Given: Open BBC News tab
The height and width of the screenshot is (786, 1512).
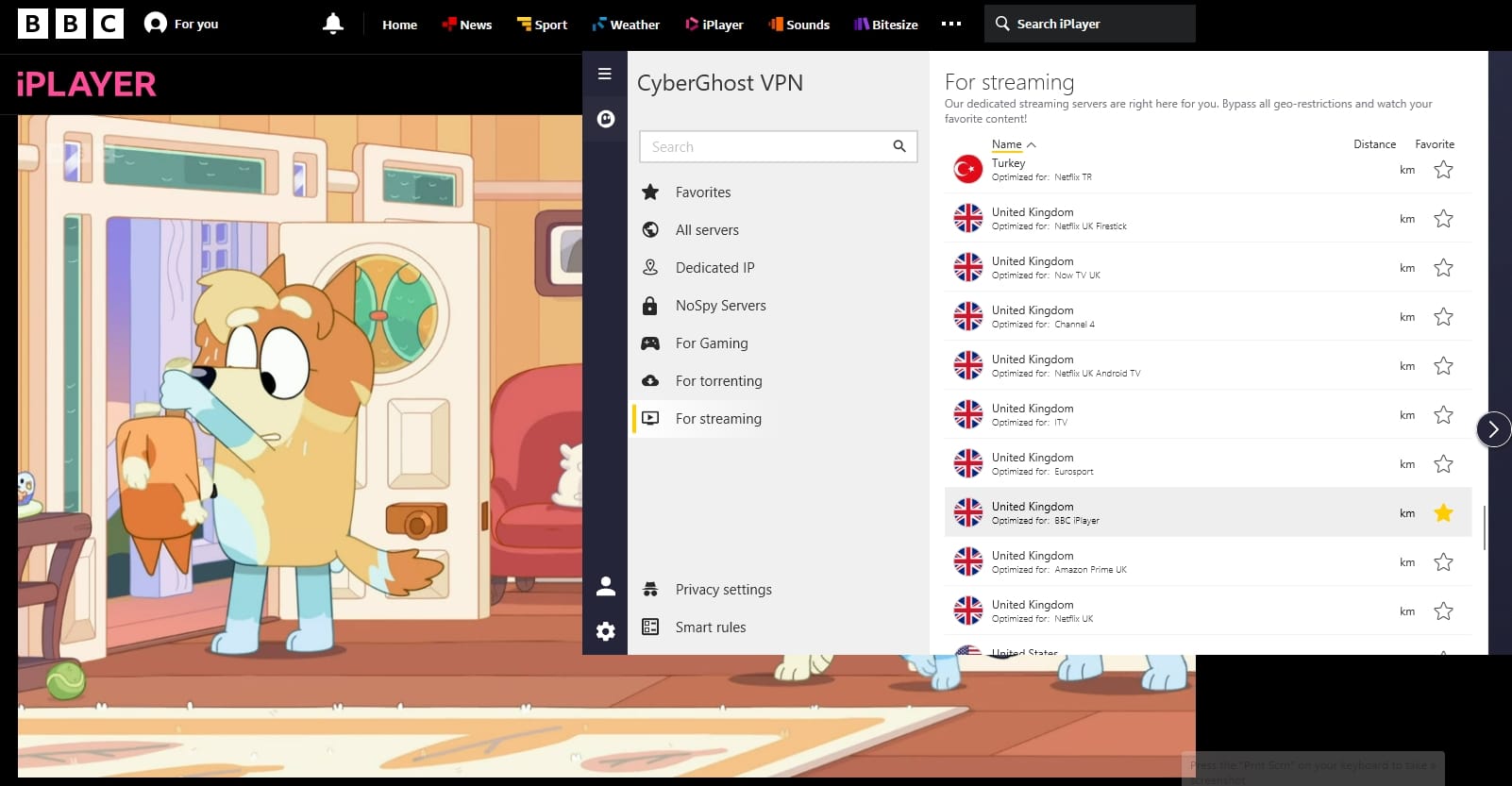Looking at the screenshot, I should (467, 25).
